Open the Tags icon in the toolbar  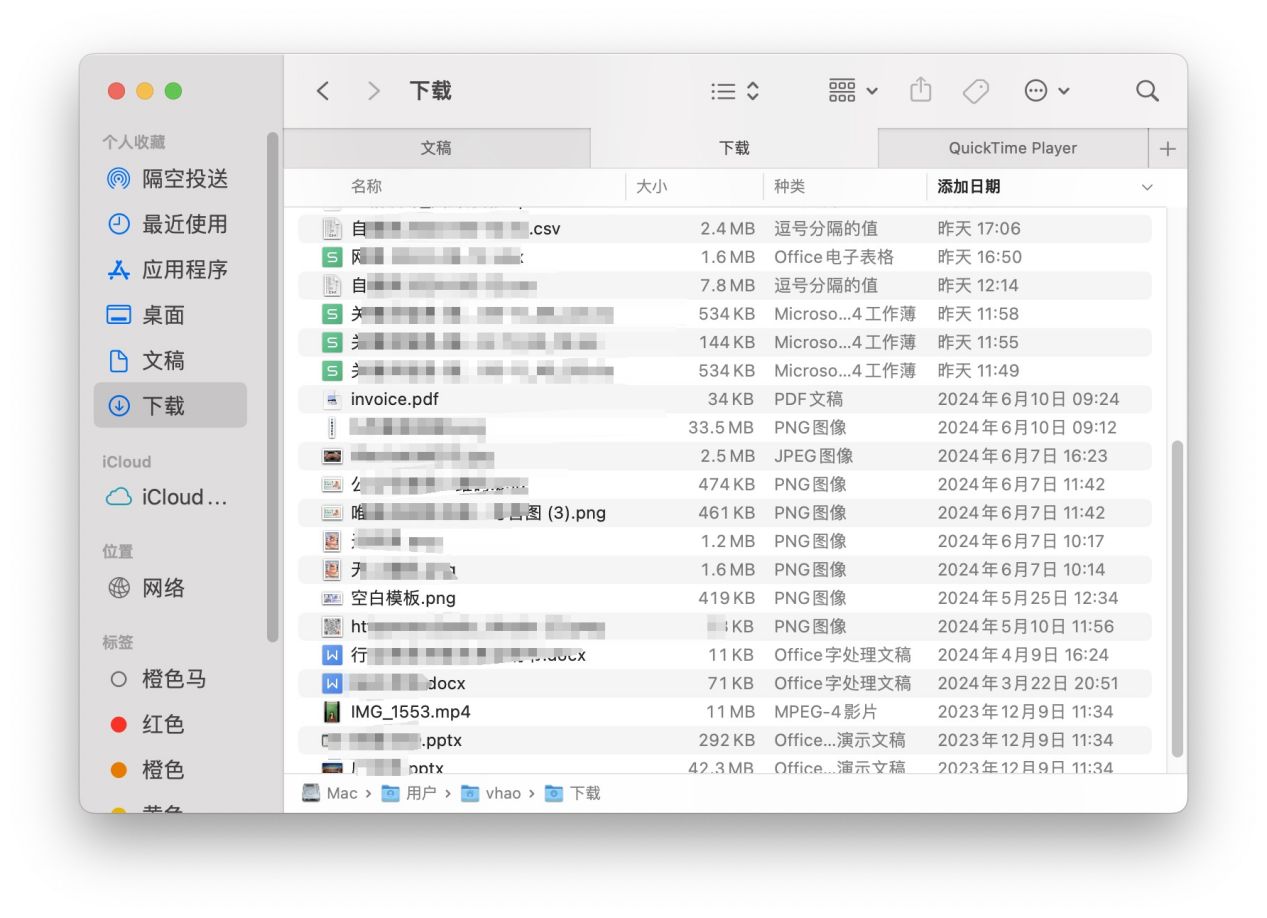coord(976,91)
